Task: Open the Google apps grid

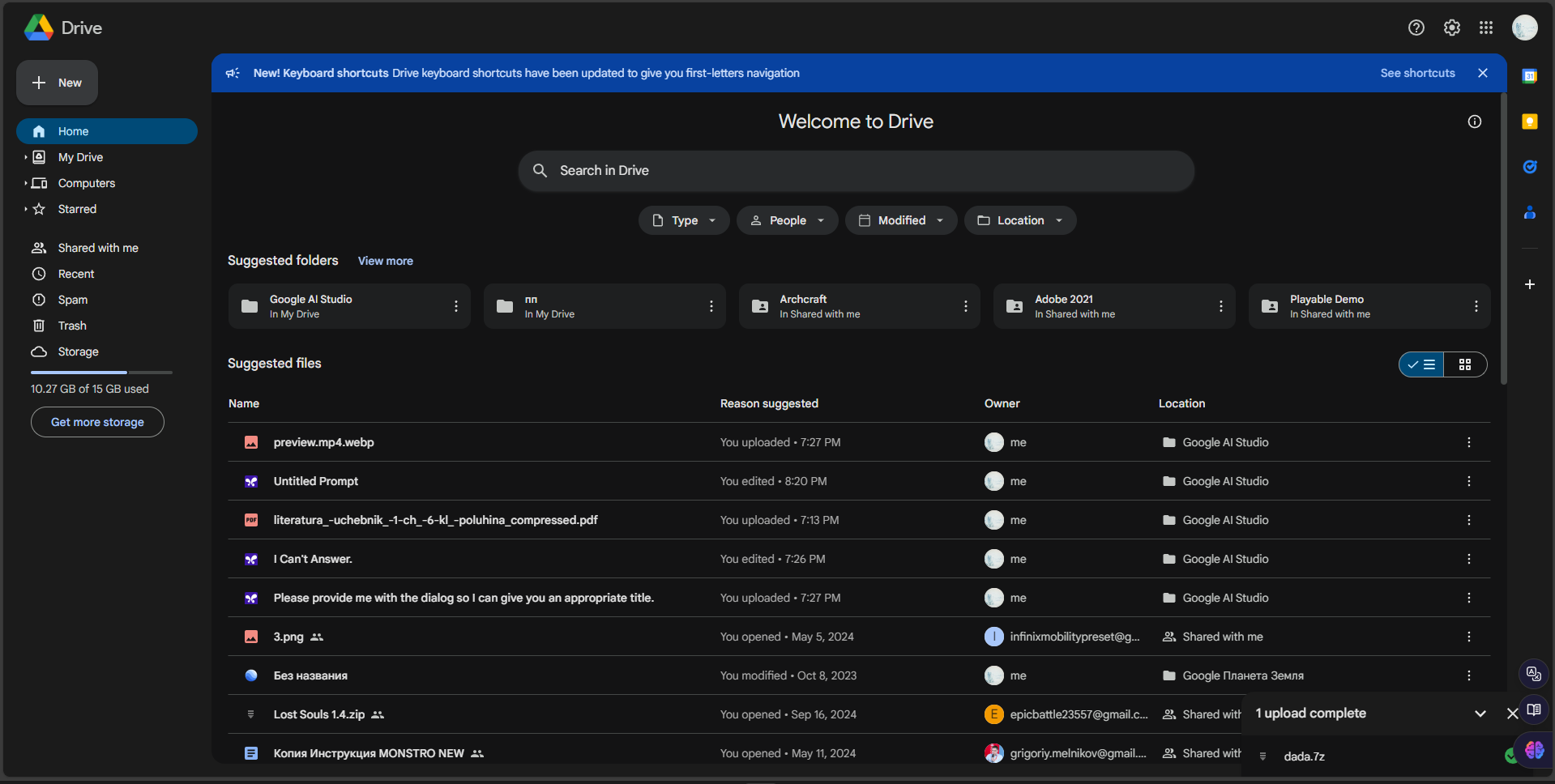Action: [x=1485, y=28]
